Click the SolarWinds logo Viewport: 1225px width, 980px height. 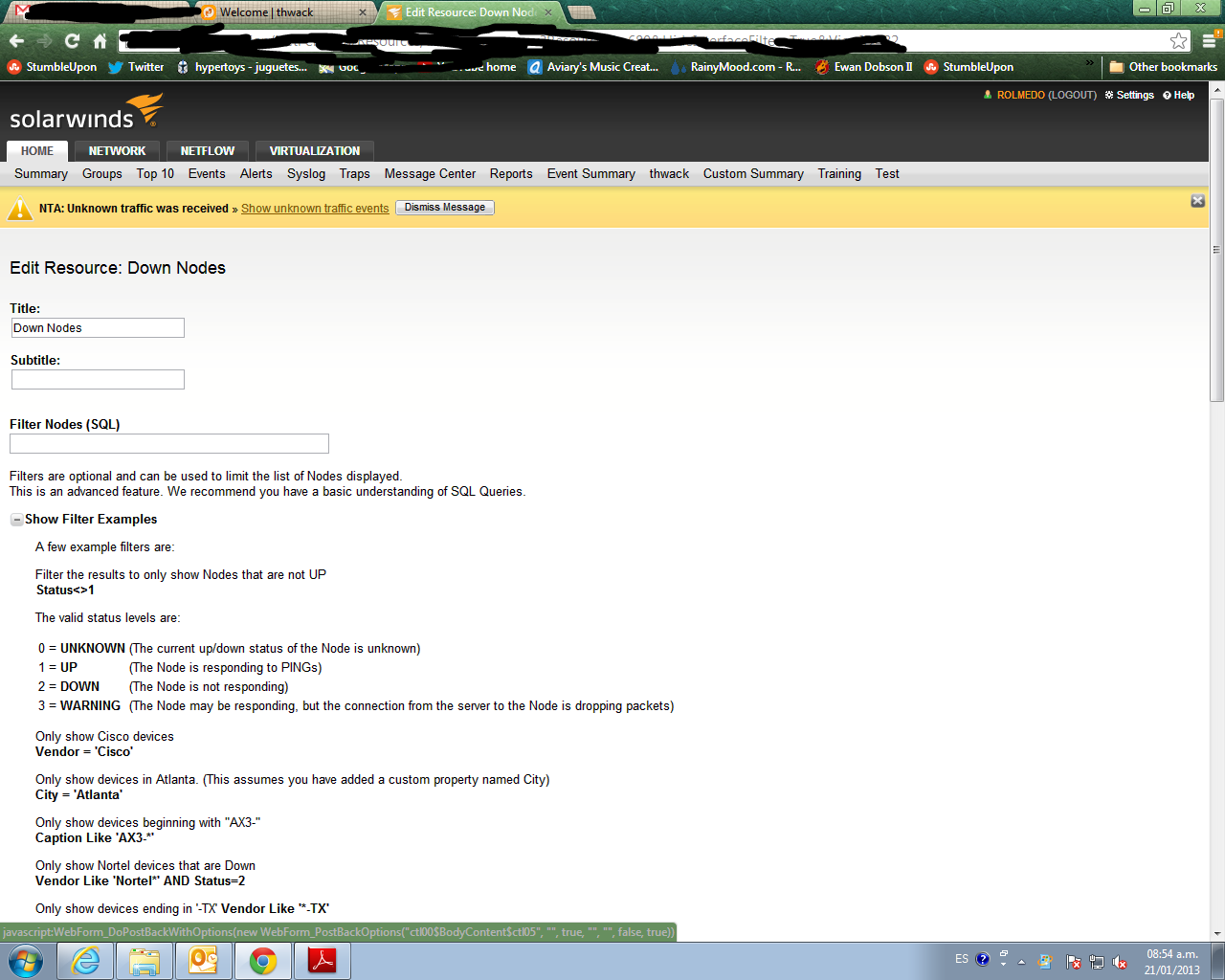tap(86, 112)
